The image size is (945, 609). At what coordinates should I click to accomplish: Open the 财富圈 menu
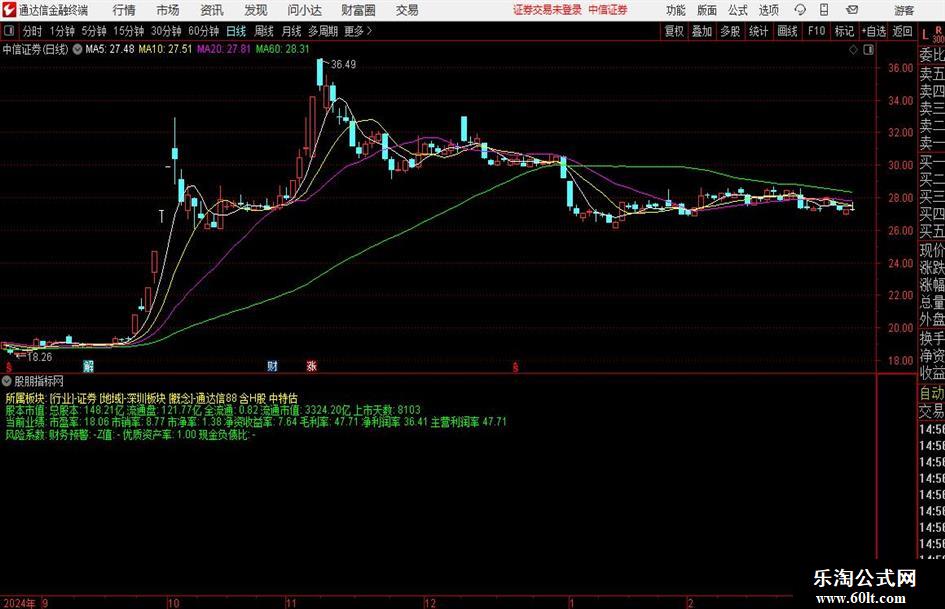point(358,10)
